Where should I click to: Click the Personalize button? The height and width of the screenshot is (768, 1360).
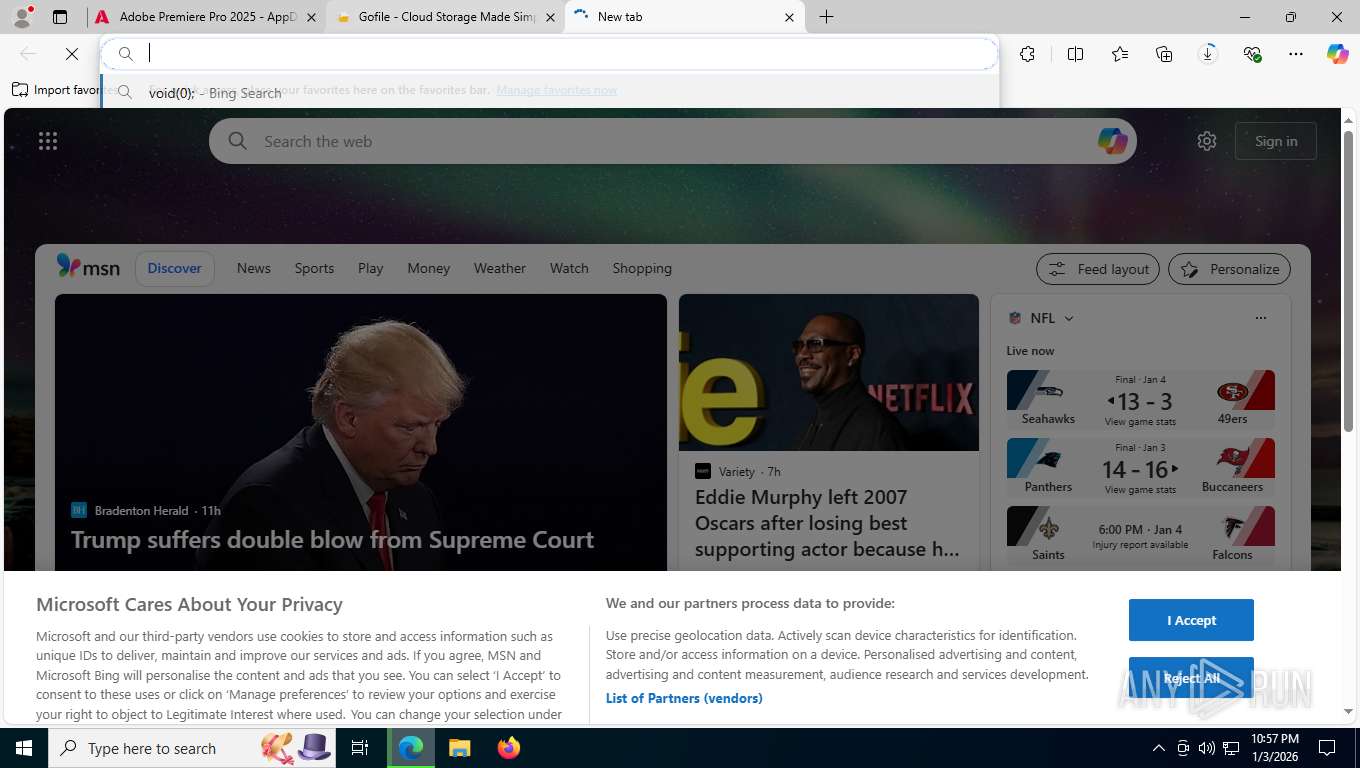pos(1230,269)
